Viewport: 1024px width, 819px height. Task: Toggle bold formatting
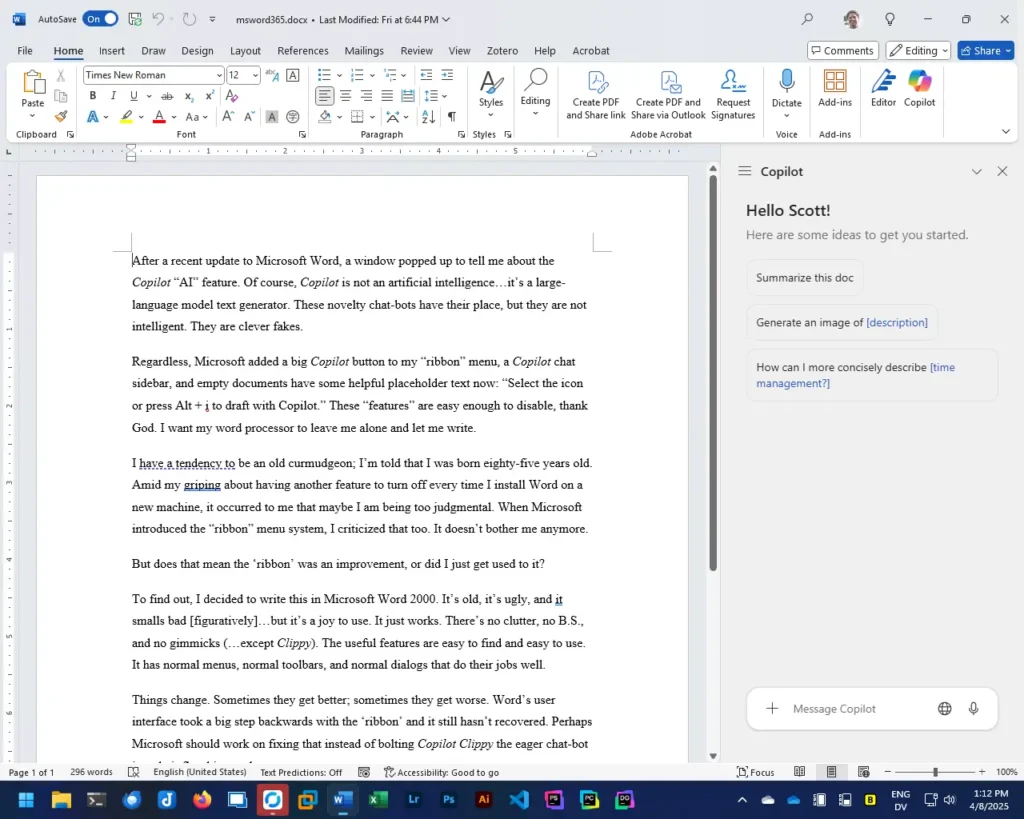click(x=93, y=96)
